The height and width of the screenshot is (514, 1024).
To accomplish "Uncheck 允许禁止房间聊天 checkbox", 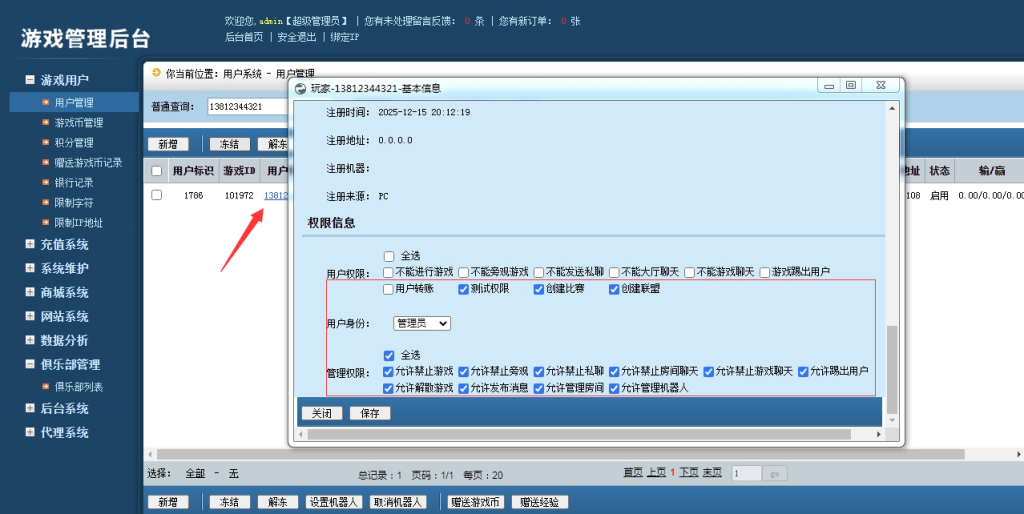I will [x=615, y=372].
